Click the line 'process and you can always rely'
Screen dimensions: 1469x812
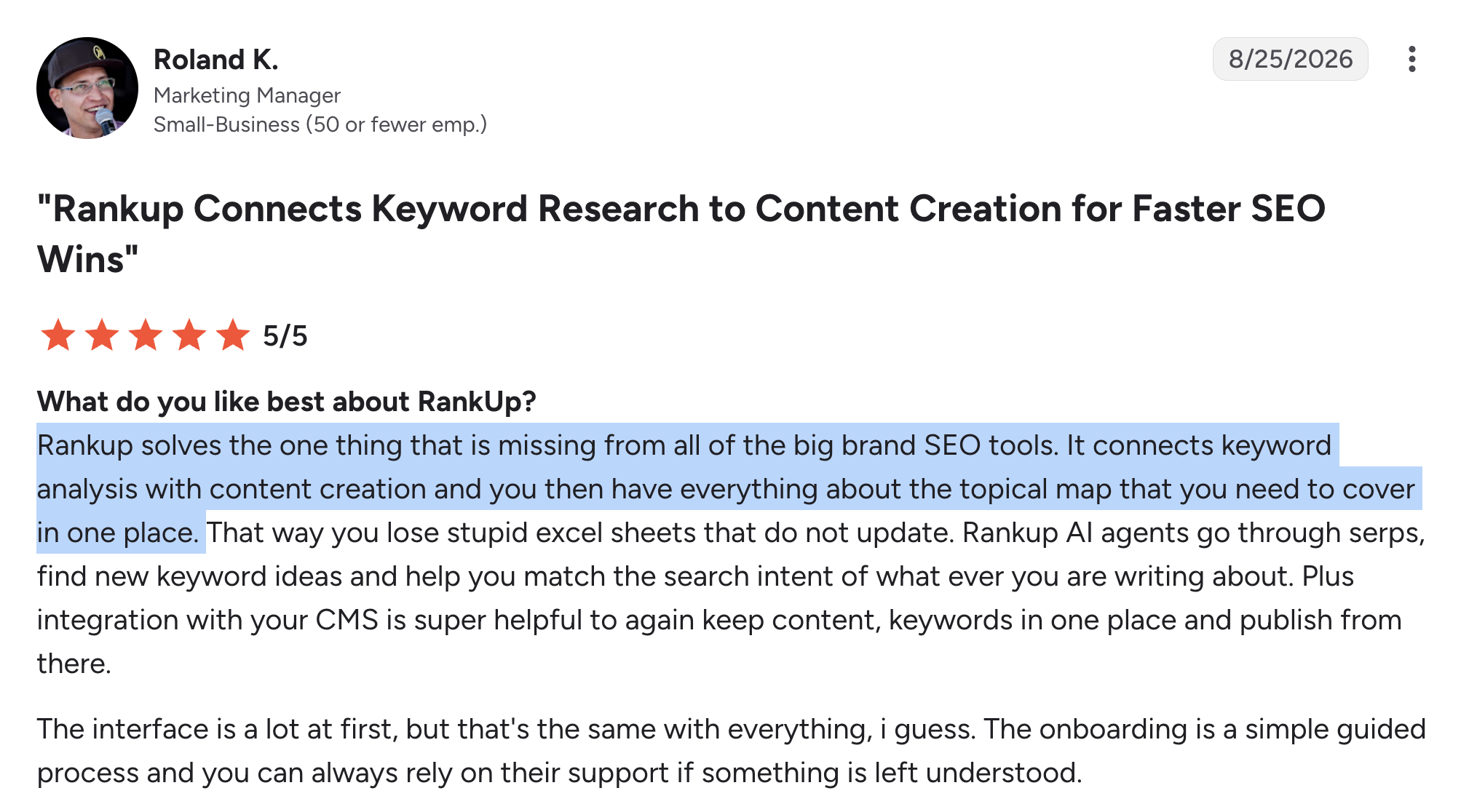[560, 773]
